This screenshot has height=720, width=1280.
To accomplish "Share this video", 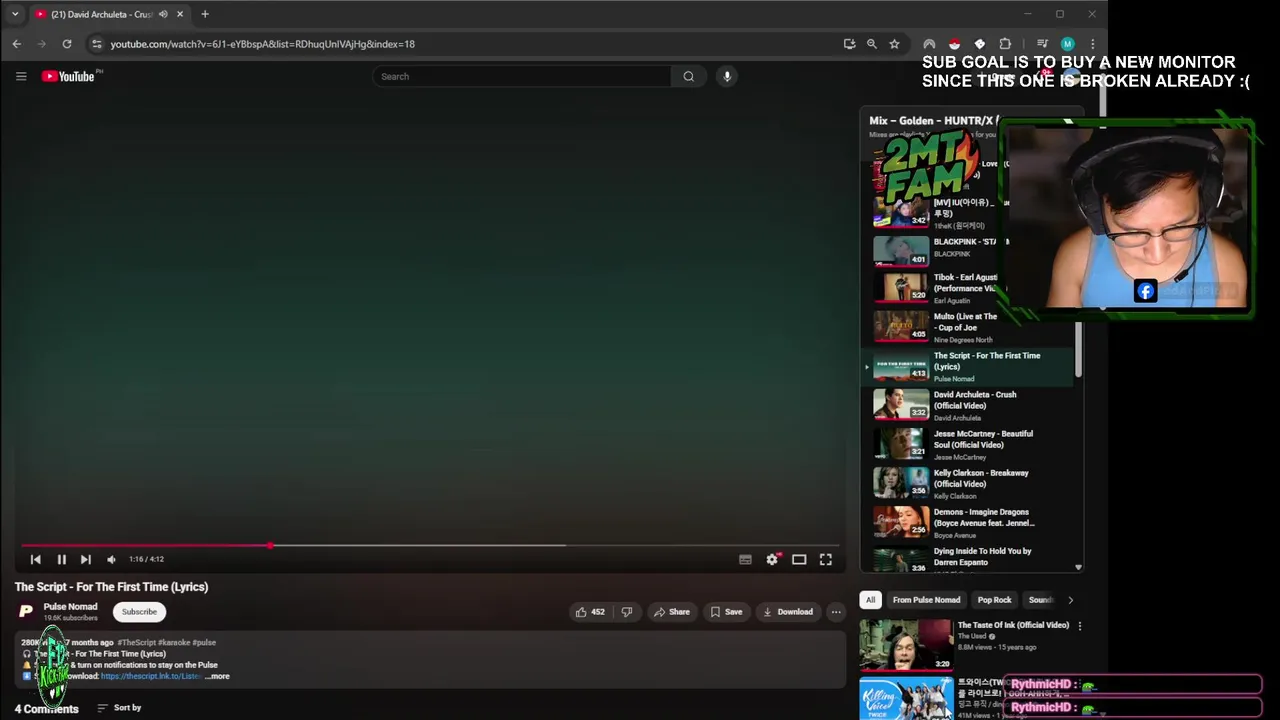I will pos(671,612).
